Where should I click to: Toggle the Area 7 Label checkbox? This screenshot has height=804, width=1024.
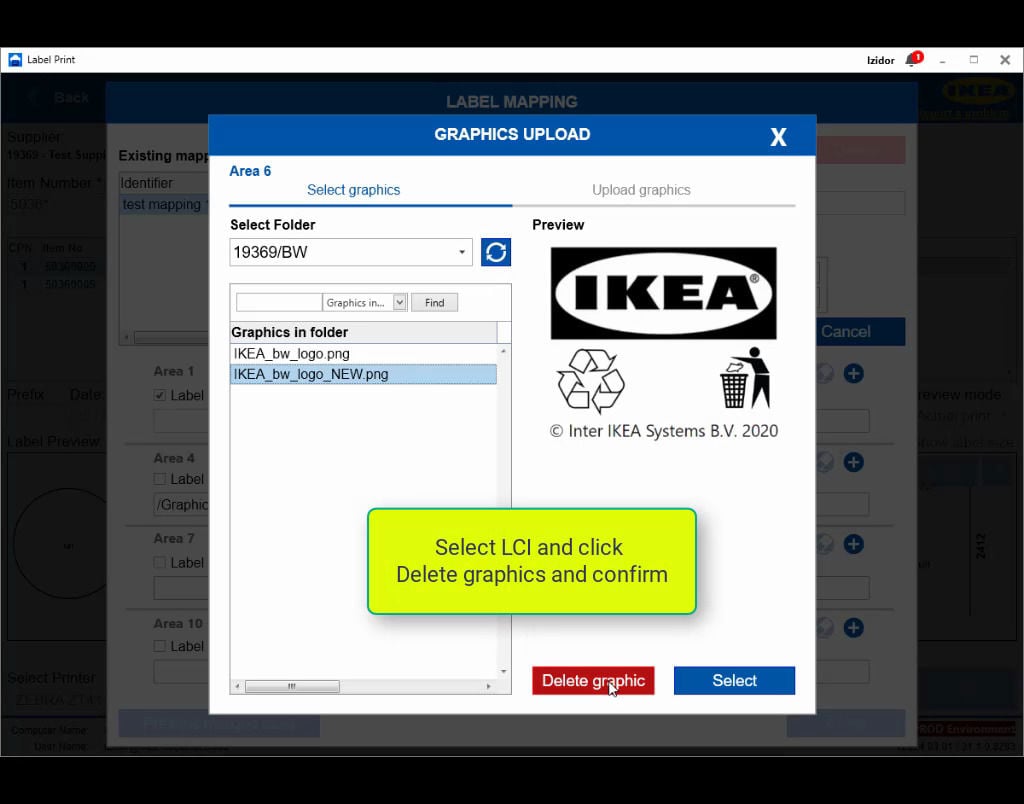[160, 562]
